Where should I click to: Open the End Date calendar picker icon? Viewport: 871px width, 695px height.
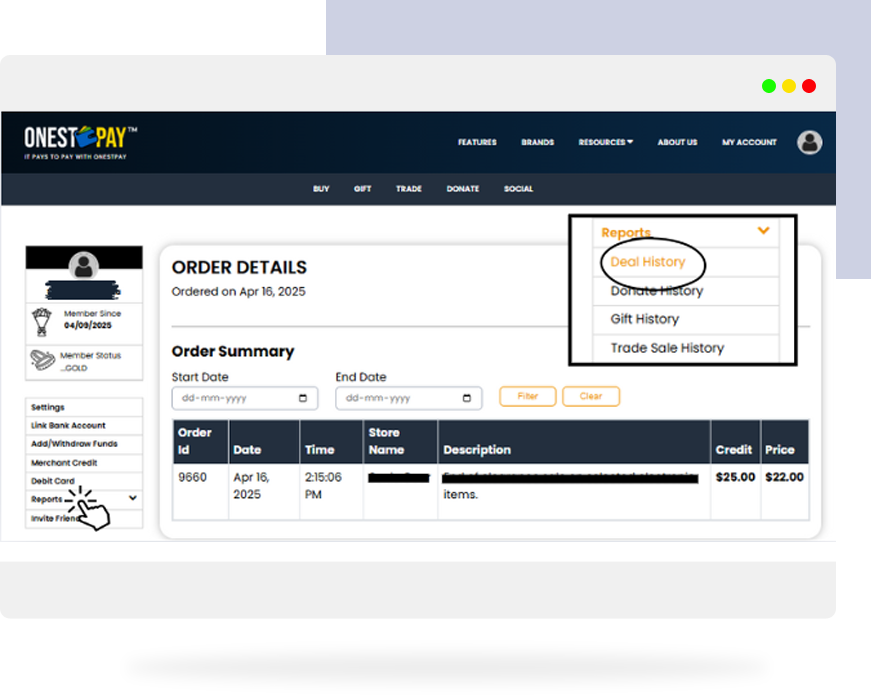[467, 398]
